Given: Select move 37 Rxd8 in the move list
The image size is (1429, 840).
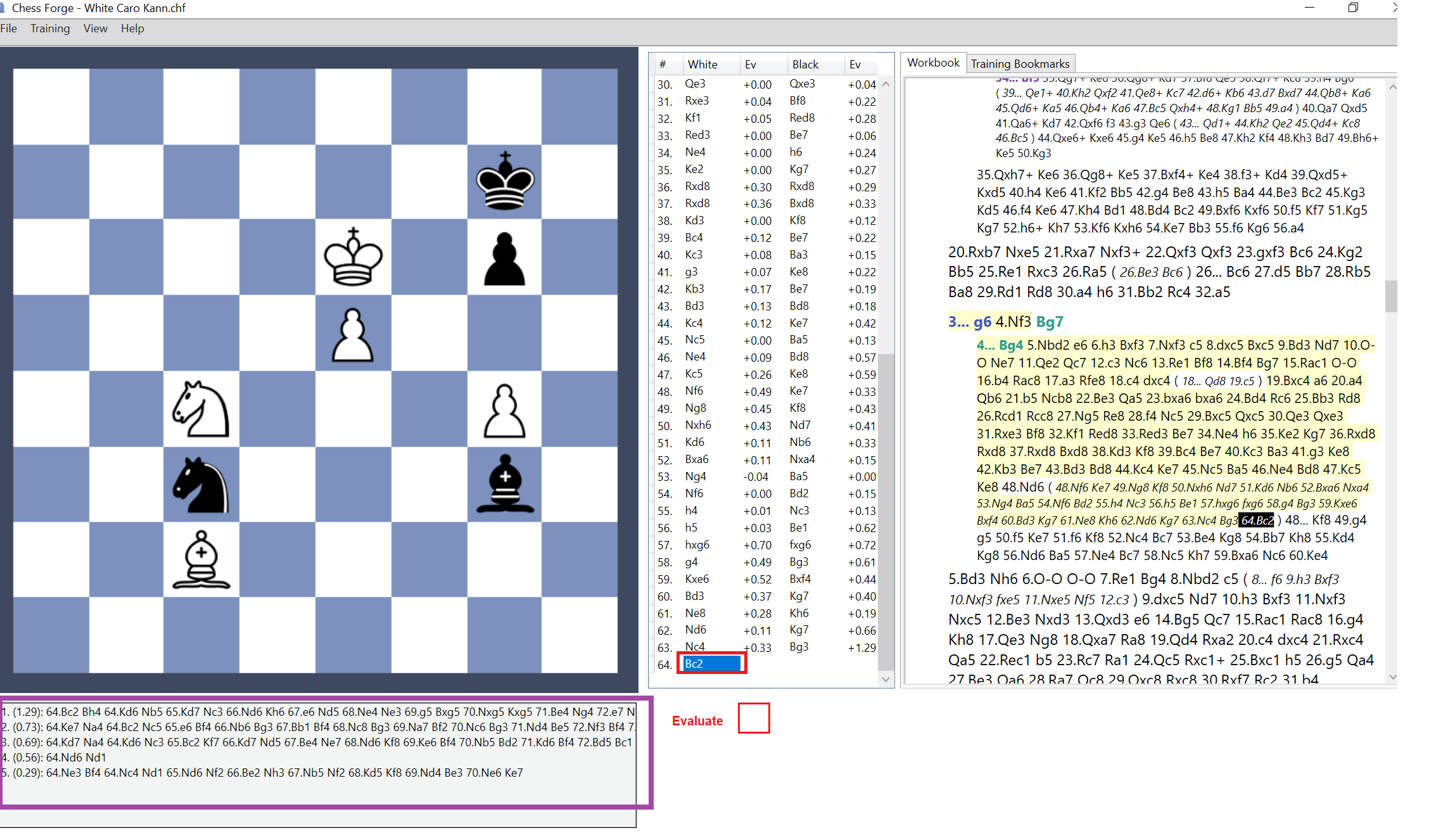Looking at the screenshot, I should coord(697,203).
